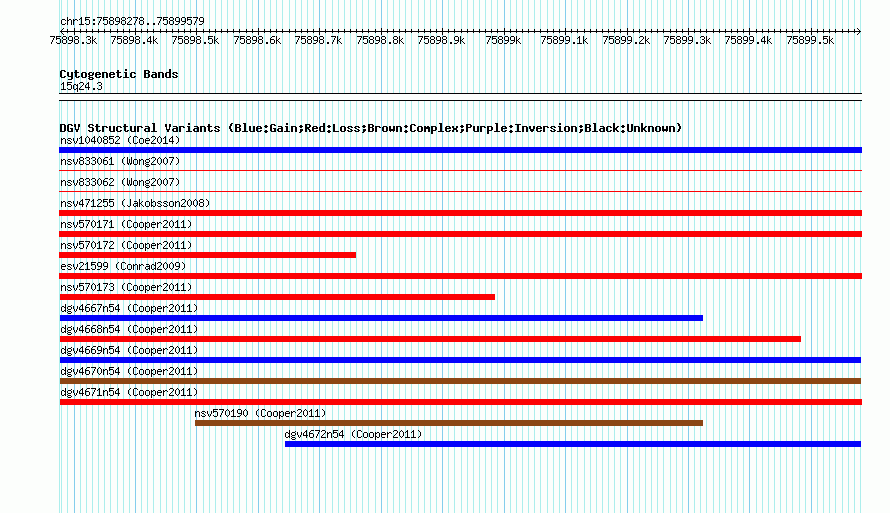Select nsv570190 (Cooper2011) label

(261, 413)
